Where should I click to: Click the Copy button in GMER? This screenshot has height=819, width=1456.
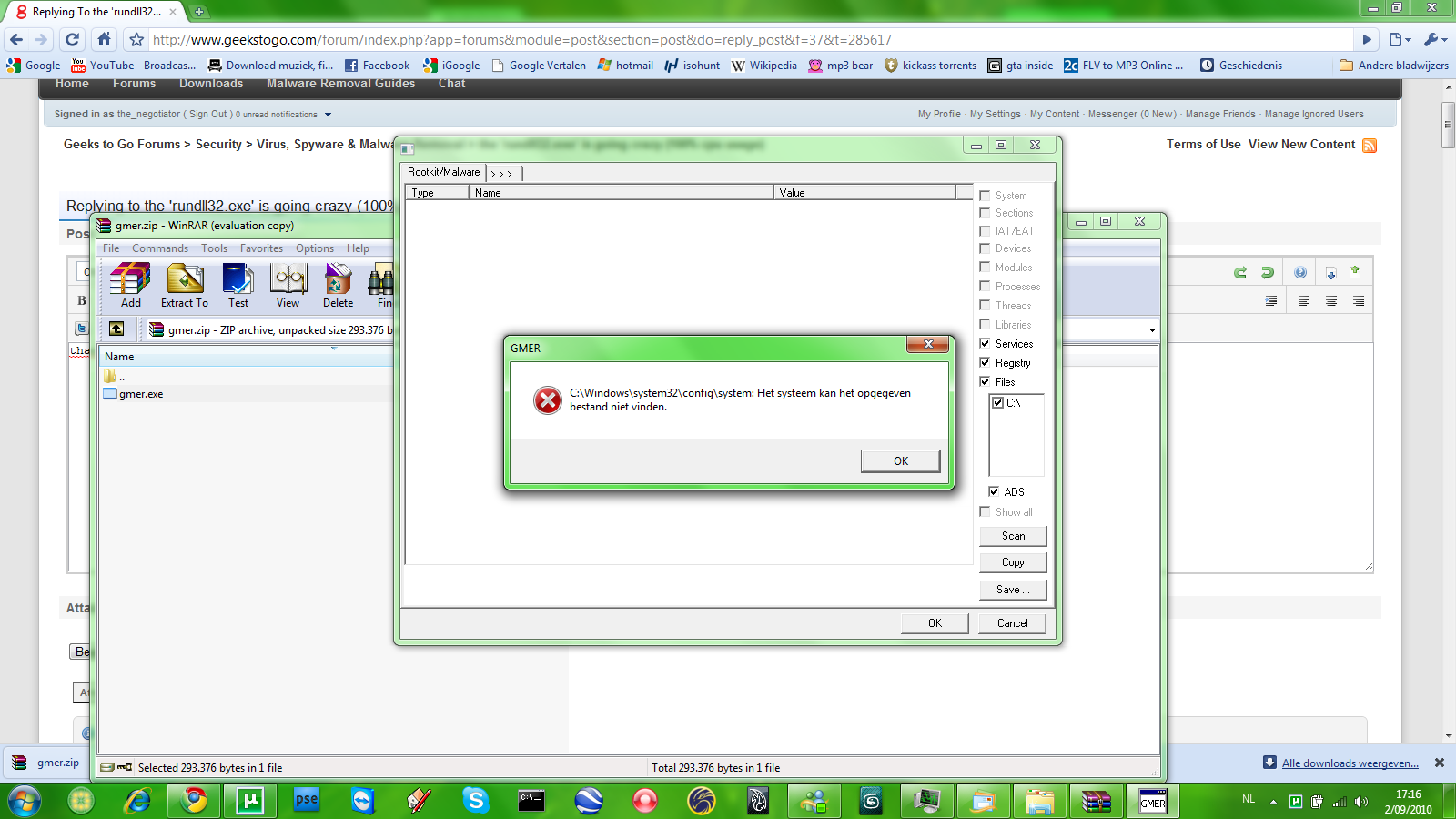[x=1013, y=562]
